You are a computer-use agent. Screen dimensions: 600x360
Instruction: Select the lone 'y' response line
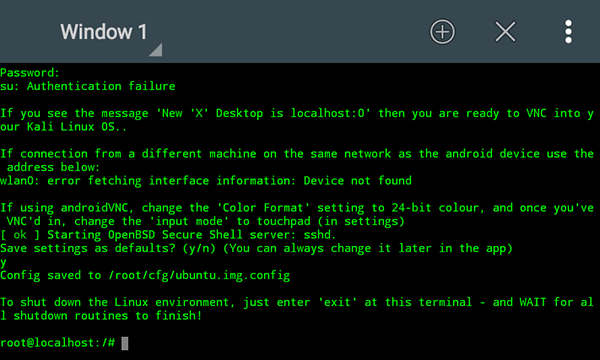click(3, 262)
